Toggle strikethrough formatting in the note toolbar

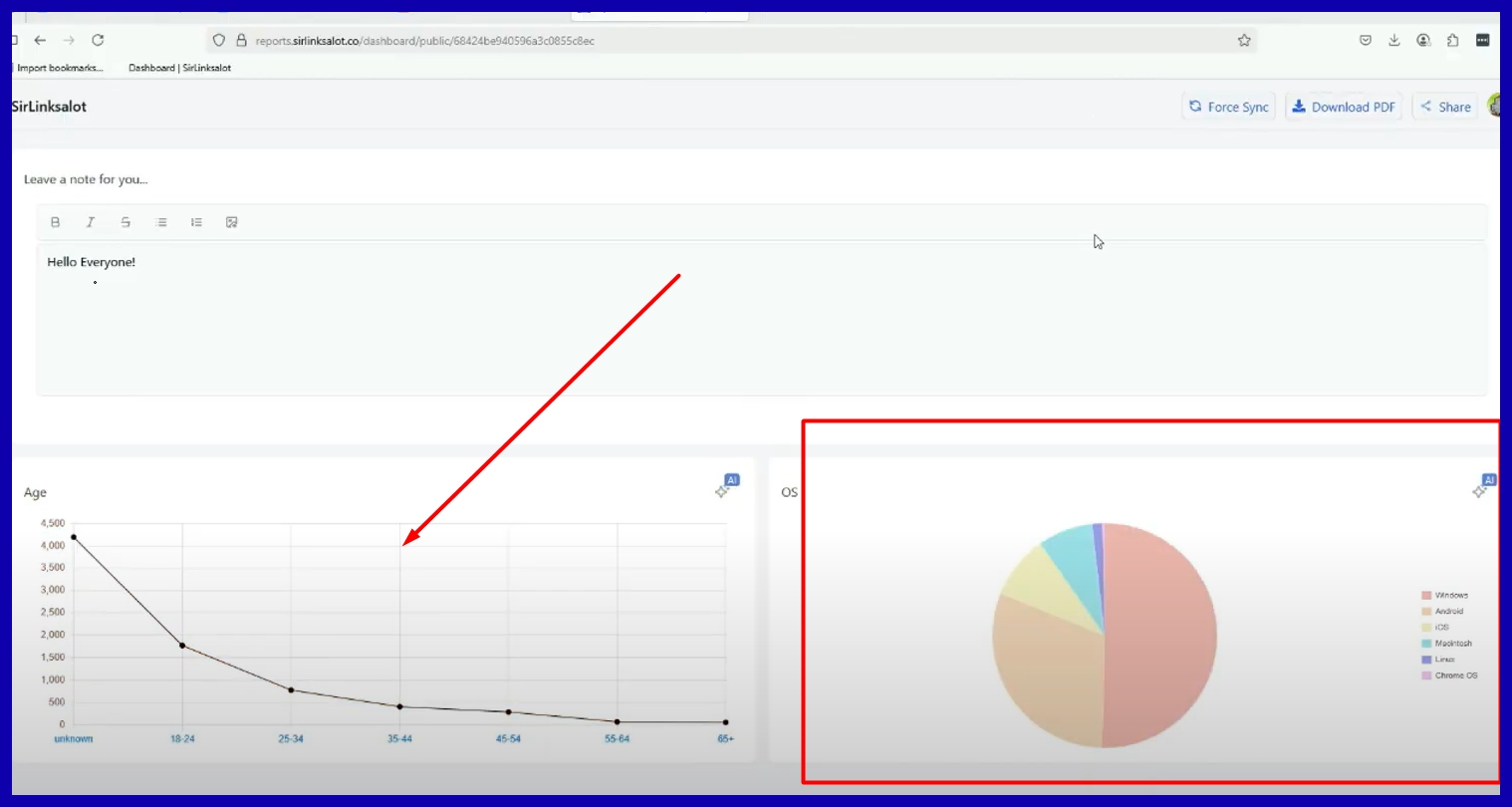(x=126, y=222)
